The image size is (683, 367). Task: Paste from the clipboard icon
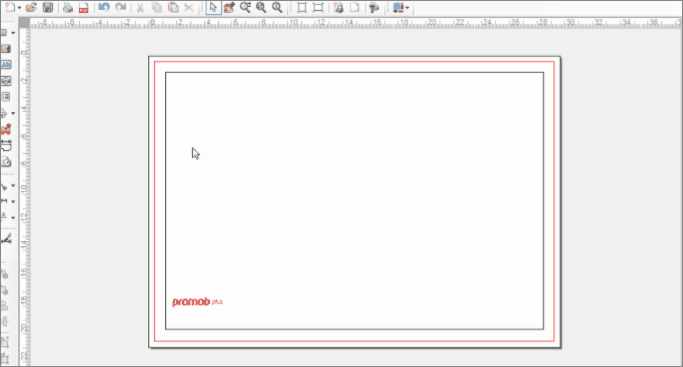(x=173, y=7)
